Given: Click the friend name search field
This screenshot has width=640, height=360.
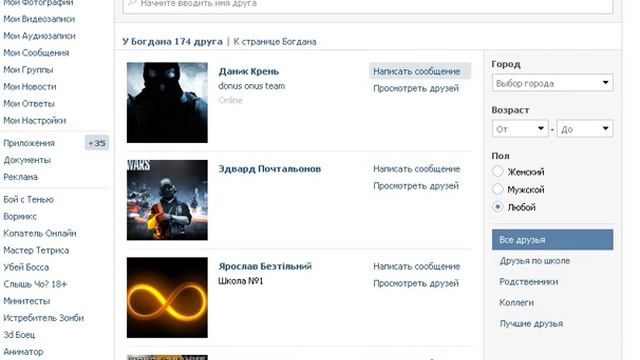Looking at the screenshot, I should [x=368, y=5].
